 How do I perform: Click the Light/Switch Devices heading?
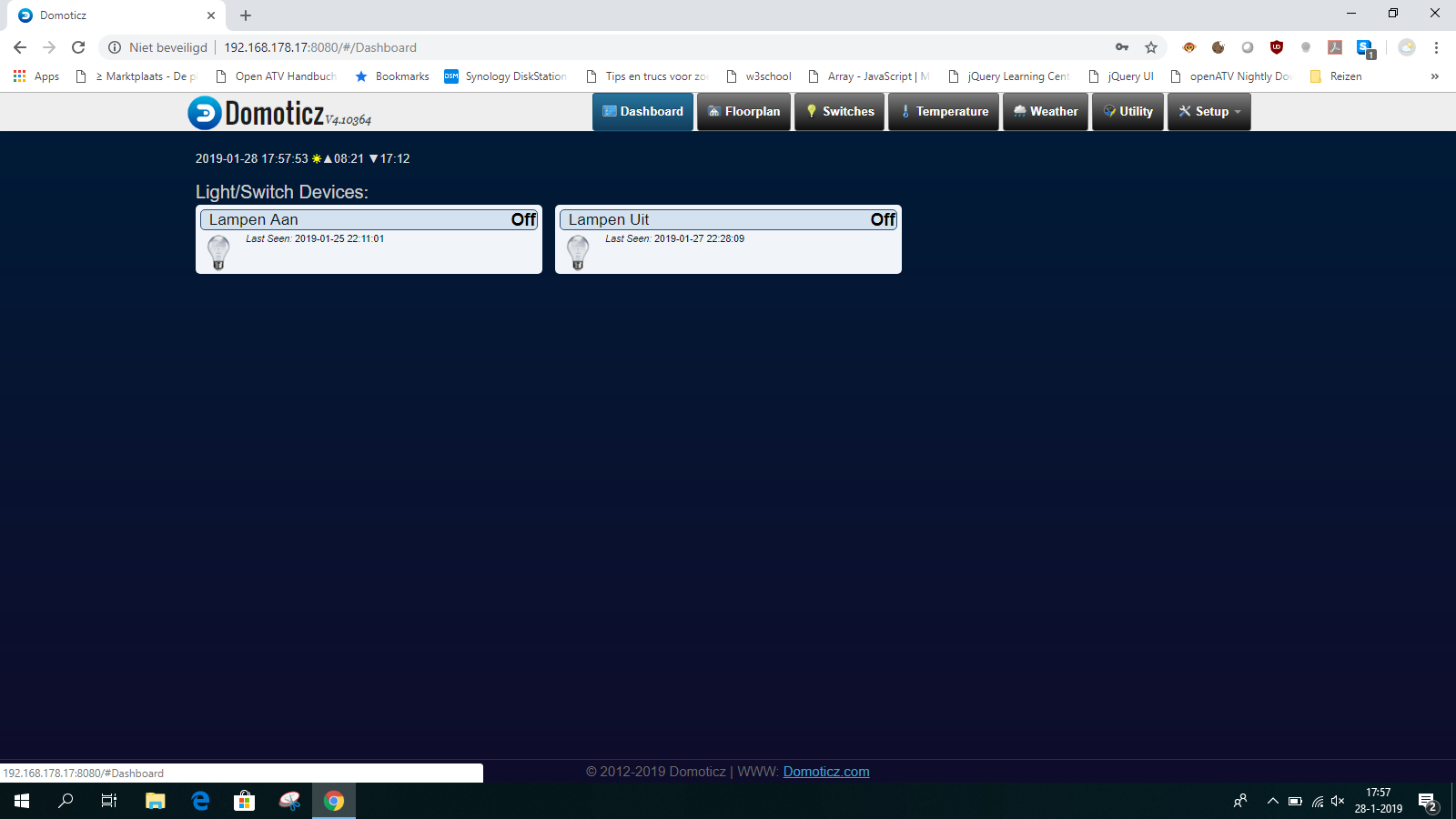pos(282,192)
